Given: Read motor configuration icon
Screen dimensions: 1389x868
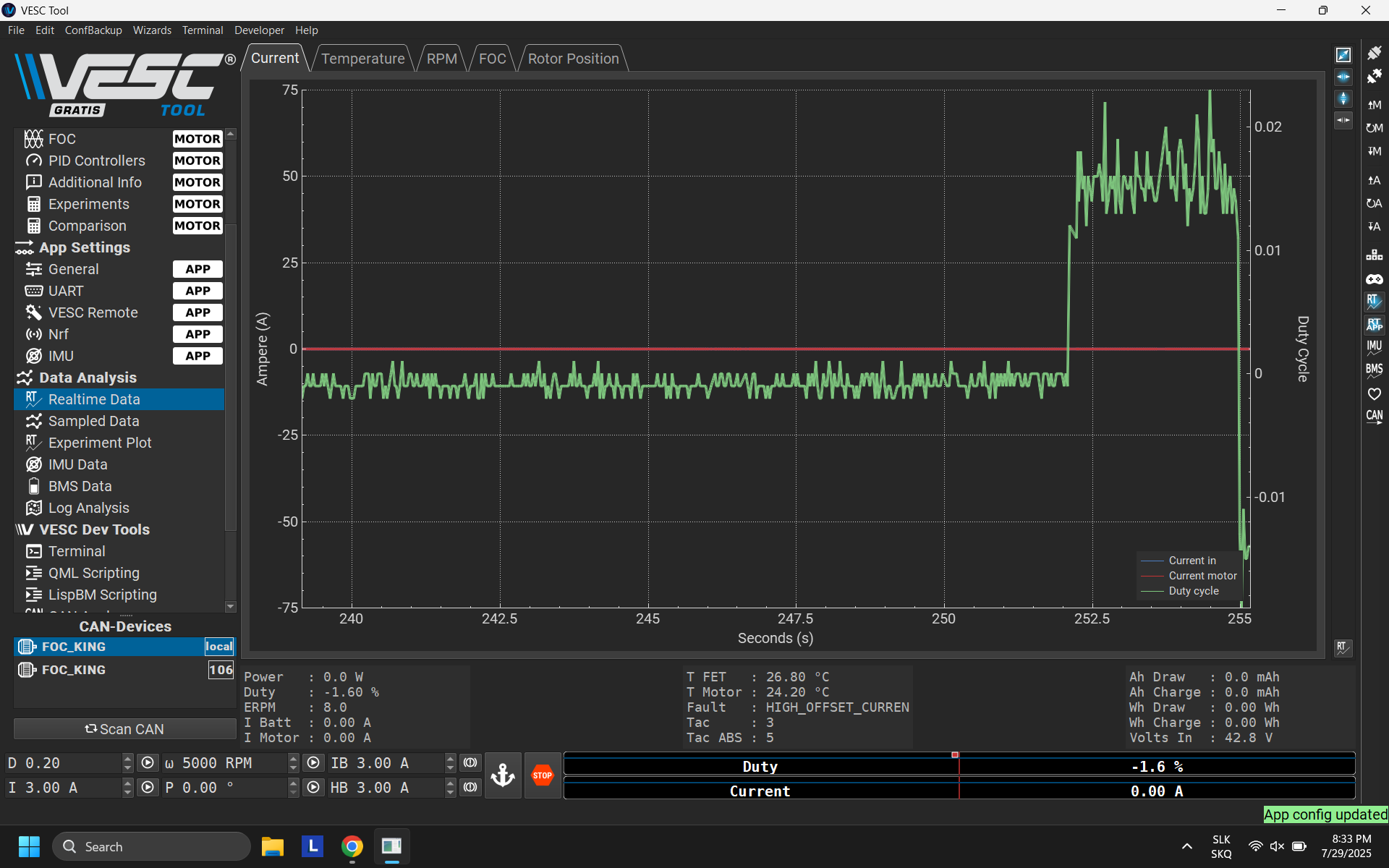Looking at the screenshot, I should (x=1374, y=105).
